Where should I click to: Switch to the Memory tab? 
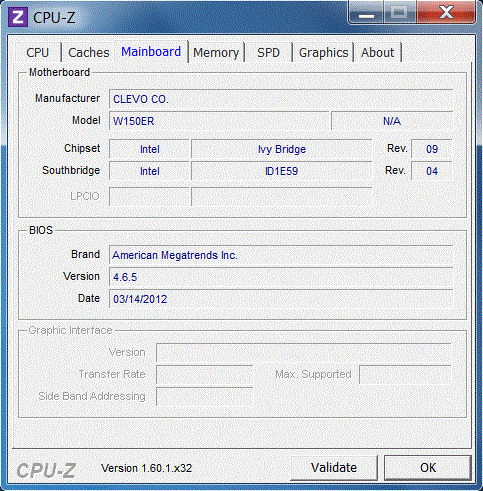pos(216,53)
